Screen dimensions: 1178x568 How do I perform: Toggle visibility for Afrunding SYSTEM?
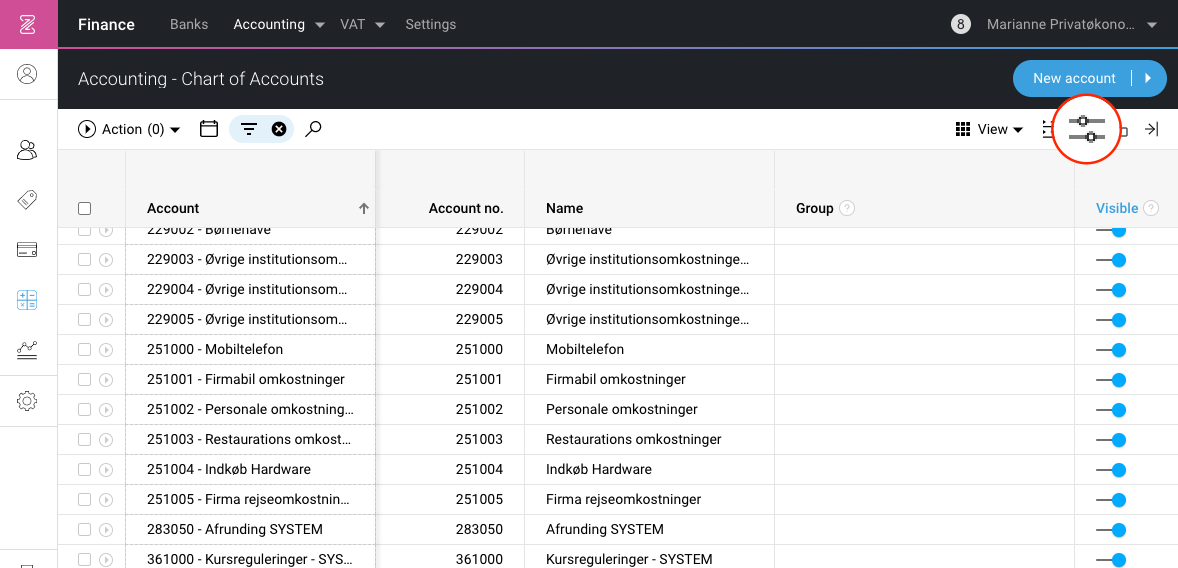click(1111, 530)
